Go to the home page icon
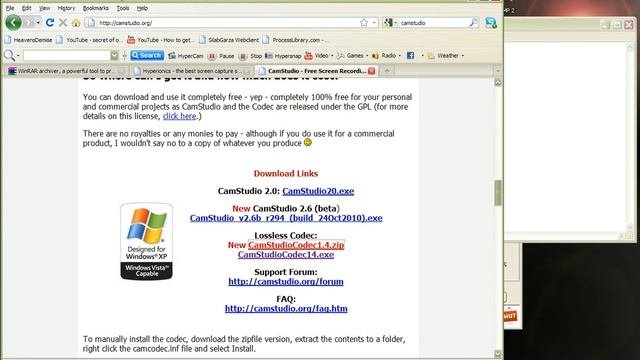 [76, 23]
